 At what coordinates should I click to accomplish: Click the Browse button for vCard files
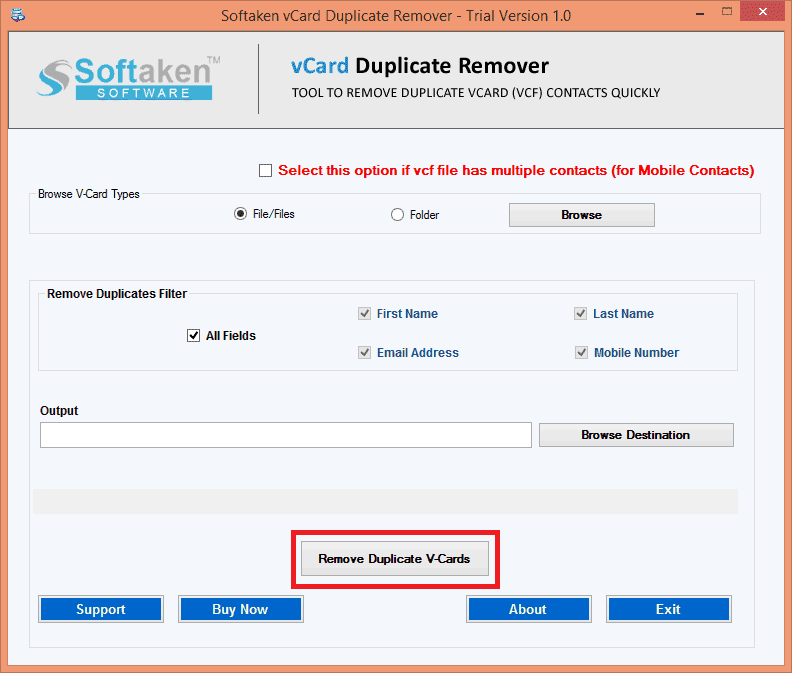point(581,215)
